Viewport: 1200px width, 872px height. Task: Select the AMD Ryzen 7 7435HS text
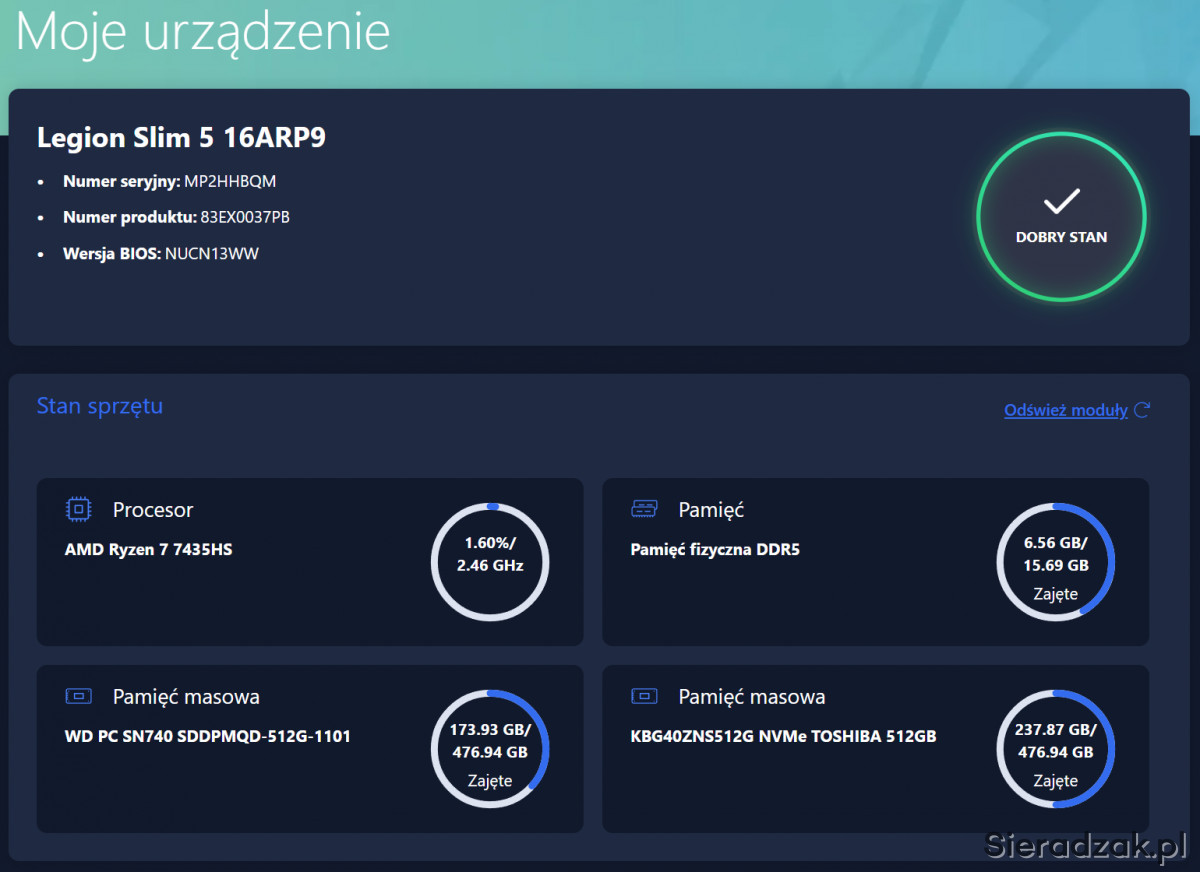[x=149, y=549]
